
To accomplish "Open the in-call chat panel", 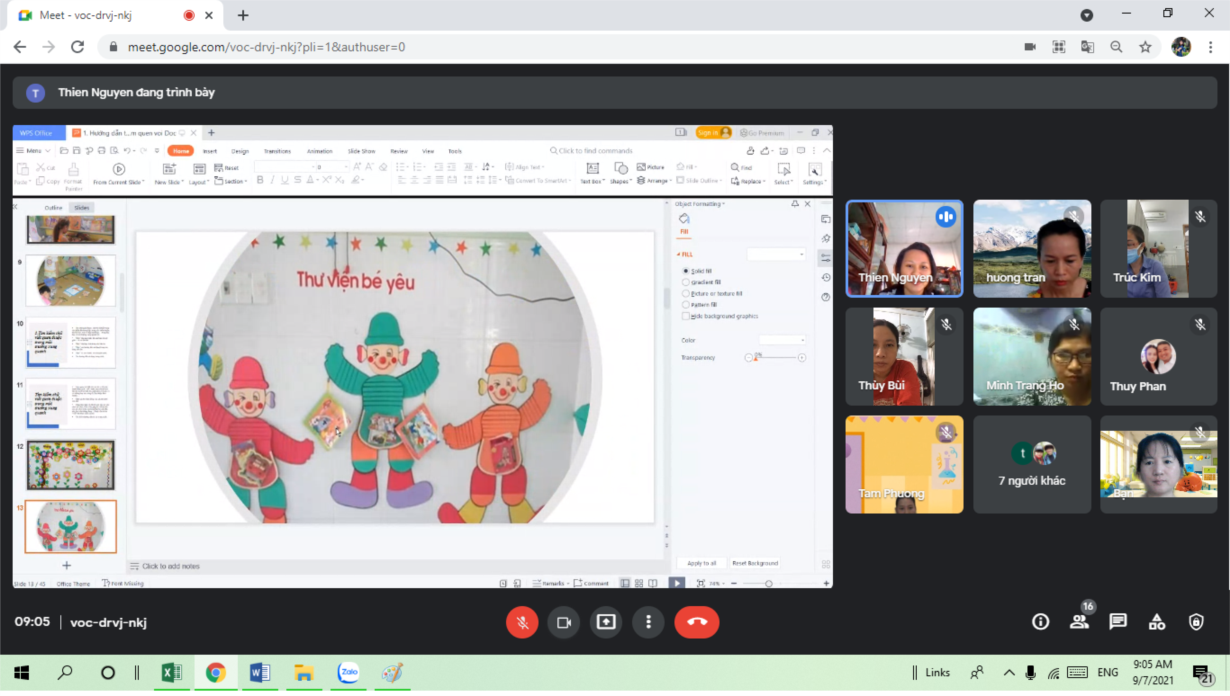I will (1118, 622).
